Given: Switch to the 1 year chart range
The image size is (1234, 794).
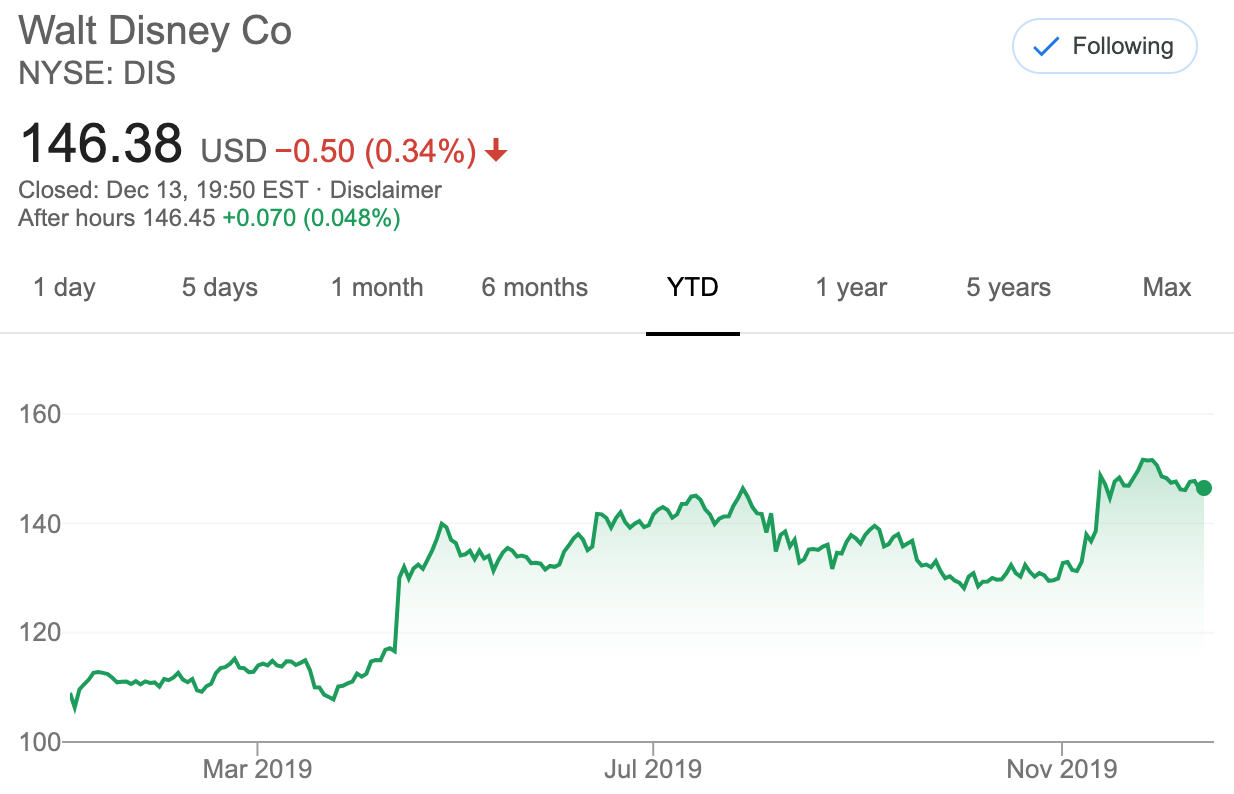Looking at the screenshot, I should pos(851,288).
